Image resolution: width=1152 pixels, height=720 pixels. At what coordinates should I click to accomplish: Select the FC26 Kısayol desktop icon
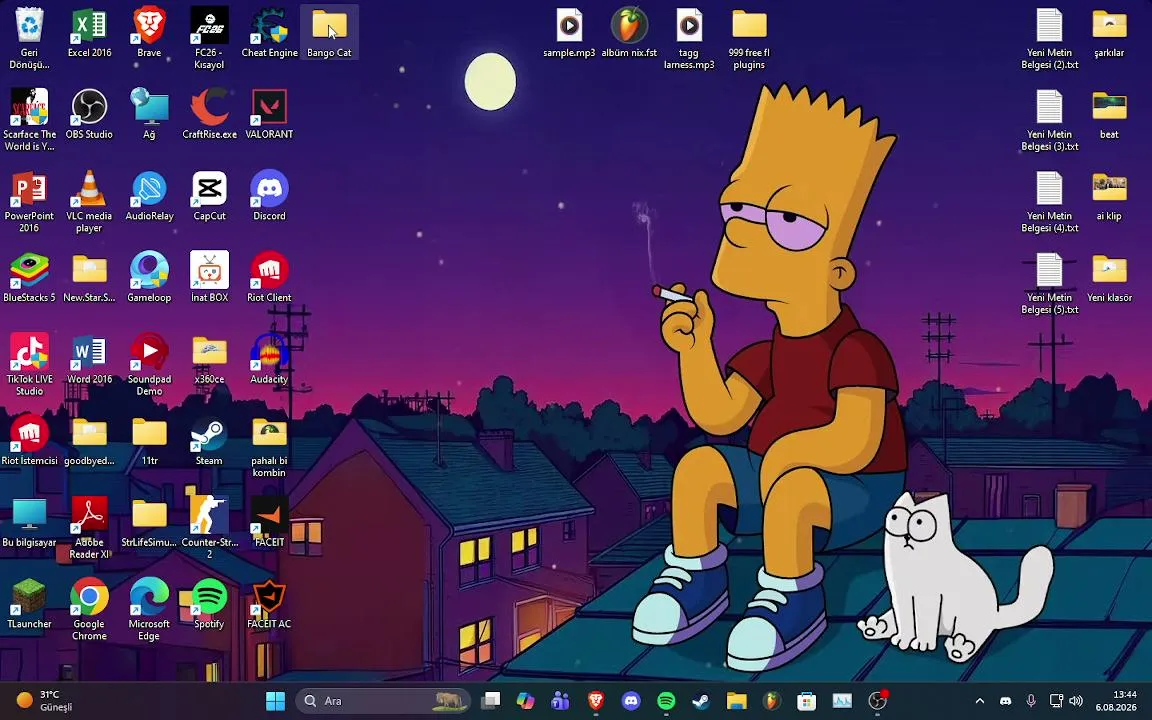pyautogui.click(x=209, y=37)
